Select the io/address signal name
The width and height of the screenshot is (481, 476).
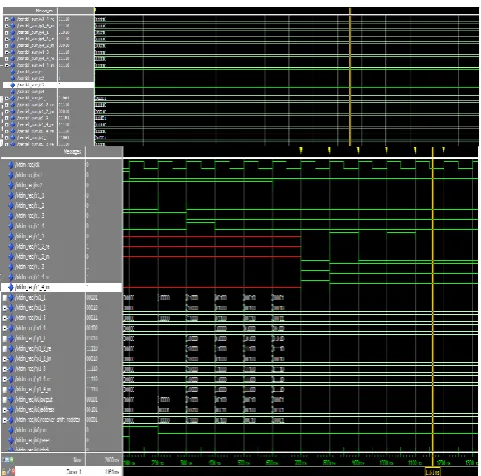pyautogui.click(x=35, y=410)
